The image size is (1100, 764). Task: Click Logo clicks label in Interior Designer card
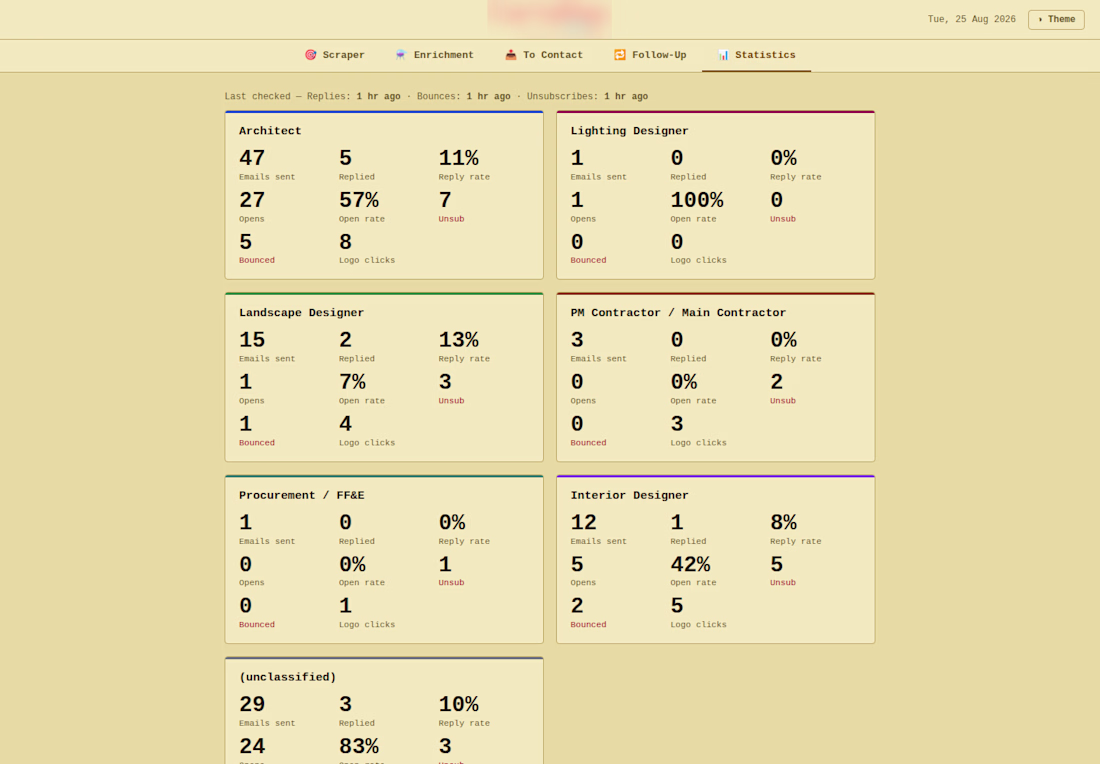pyautogui.click(x=699, y=624)
